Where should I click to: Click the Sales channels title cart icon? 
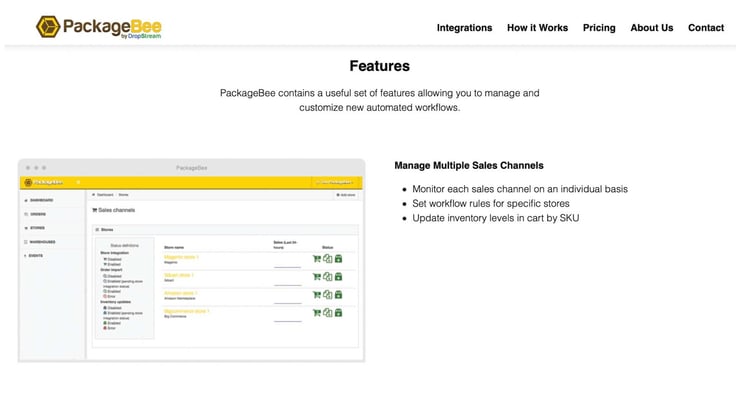(x=94, y=210)
